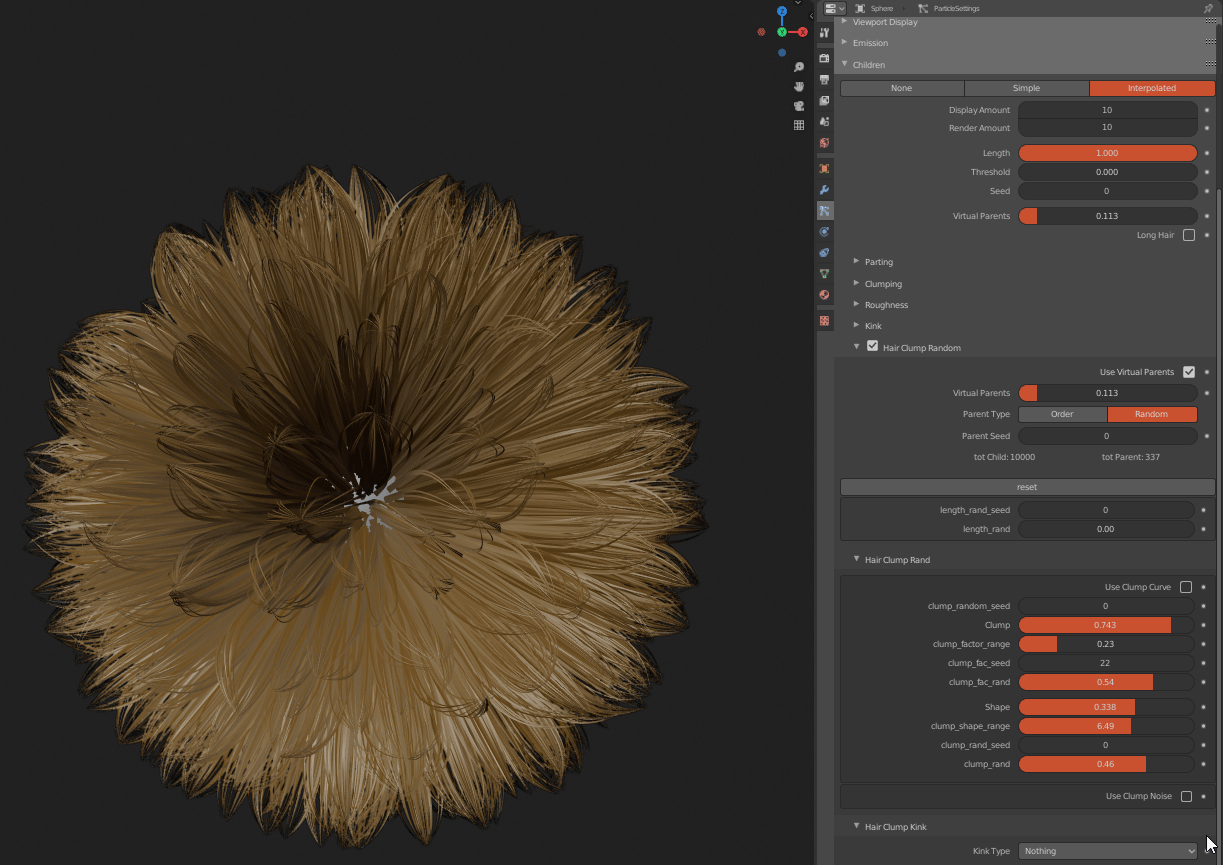This screenshot has height=865, width=1223.
Task: Set Parent Type to Order
Action: click(x=1062, y=414)
